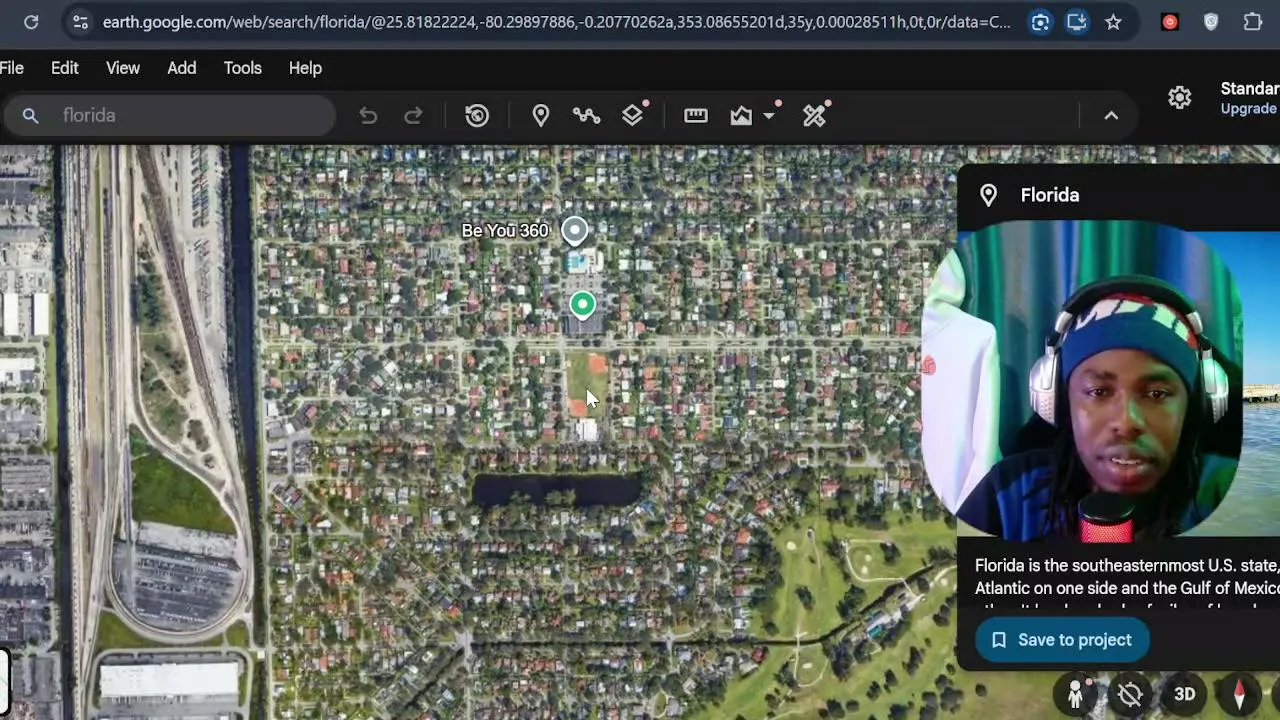The height and width of the screenshot is (720, 1280).
Task: Open Google Earth settings gear
Action: (1180, 97)
